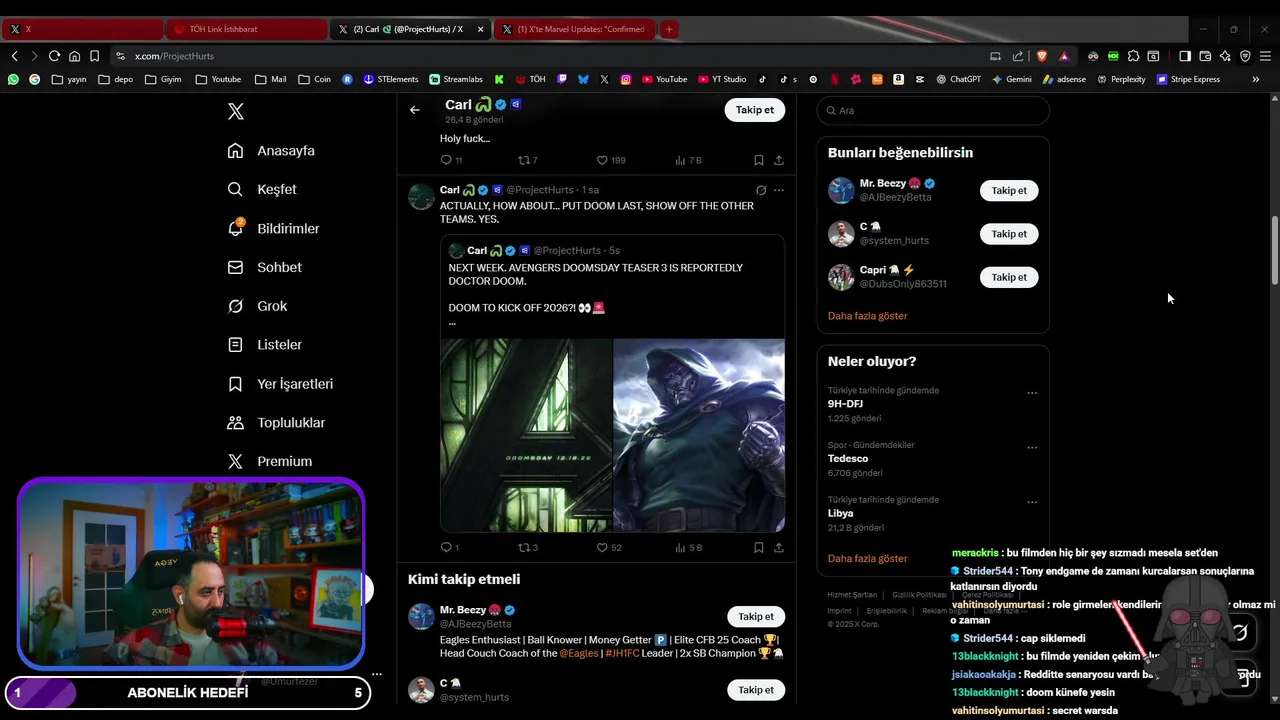Bookmark the DOOM LAST post
The height and width of the screenshot is (720, 1280).
coord(759,547)
